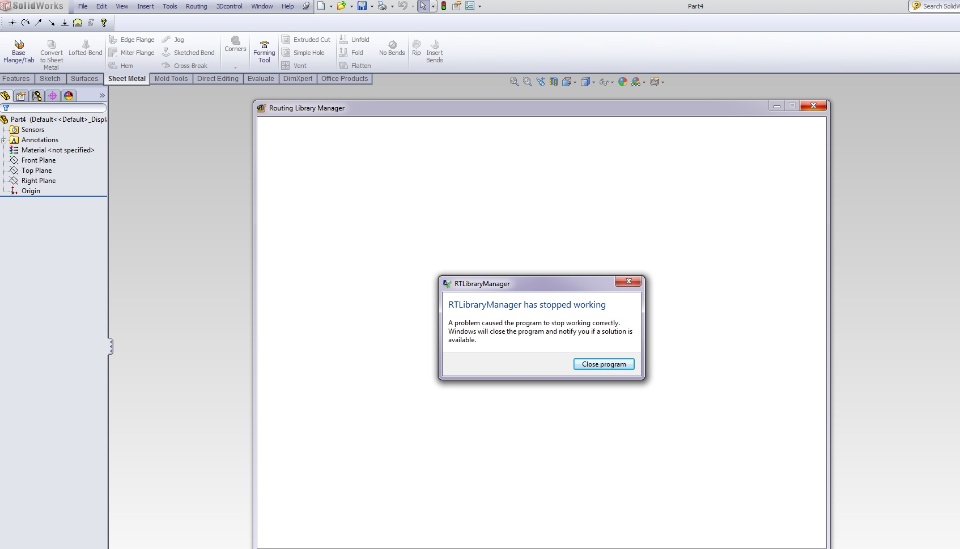This screenshot has width=960, height=549.
Task: Click the Edge Flange tool
Action: [x=132, y=39]
